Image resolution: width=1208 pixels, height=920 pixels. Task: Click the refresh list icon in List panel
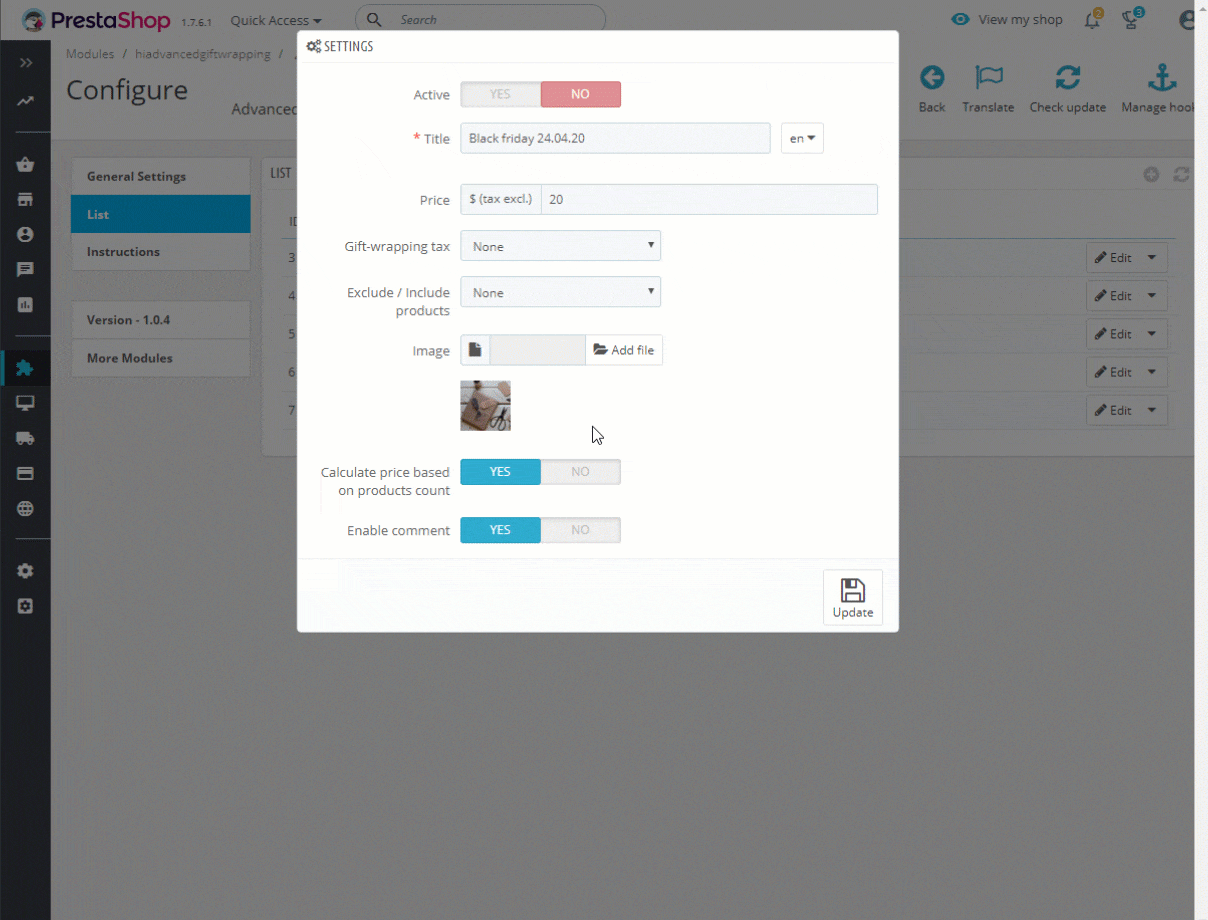coord(1181,174)
